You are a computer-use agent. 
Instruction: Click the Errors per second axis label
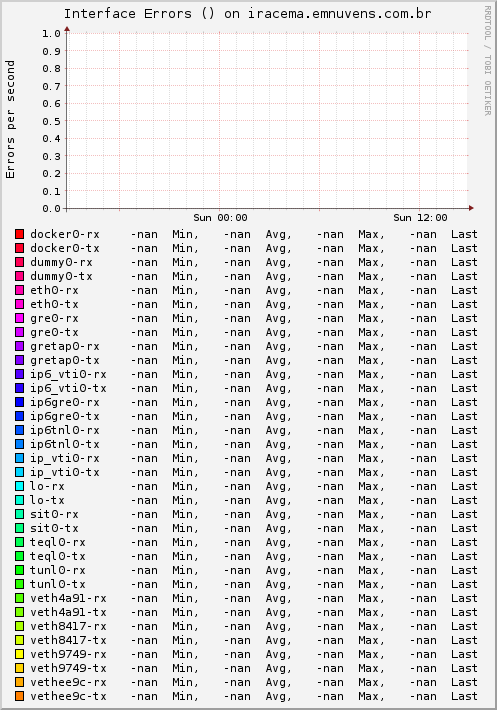[x=10, y=119]
